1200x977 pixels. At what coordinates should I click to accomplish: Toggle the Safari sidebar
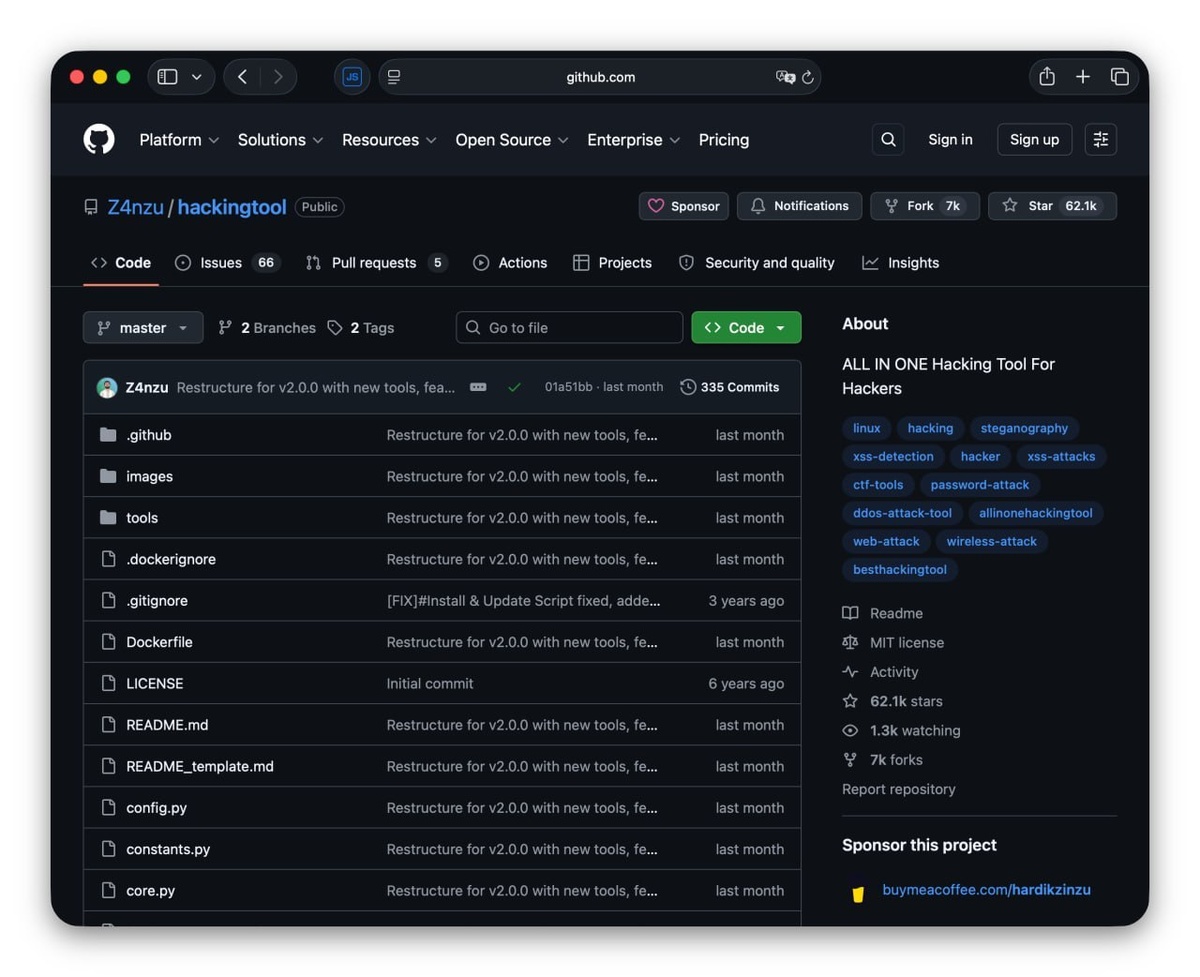[x=168, y=77]
